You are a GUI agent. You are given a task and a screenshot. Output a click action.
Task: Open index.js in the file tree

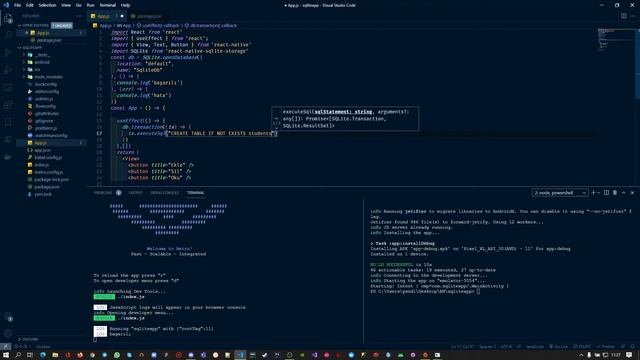[x=42, y=165]
